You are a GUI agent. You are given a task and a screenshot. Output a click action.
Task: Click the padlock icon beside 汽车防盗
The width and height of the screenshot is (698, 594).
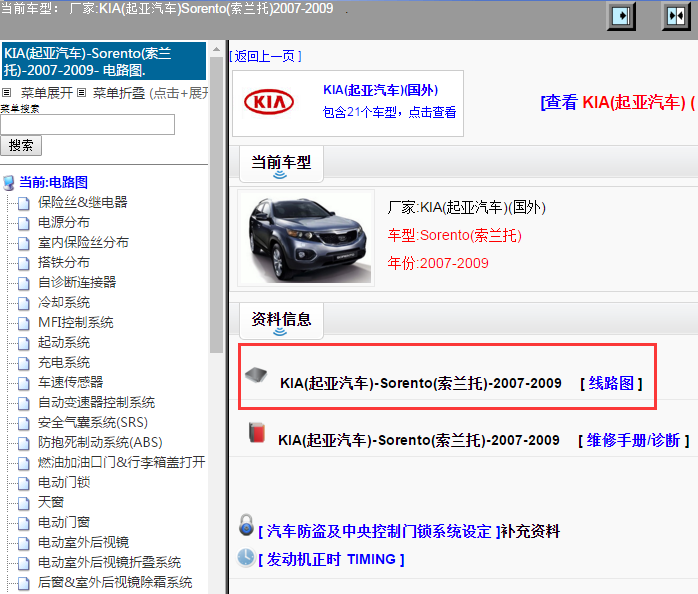click(246, 525)
